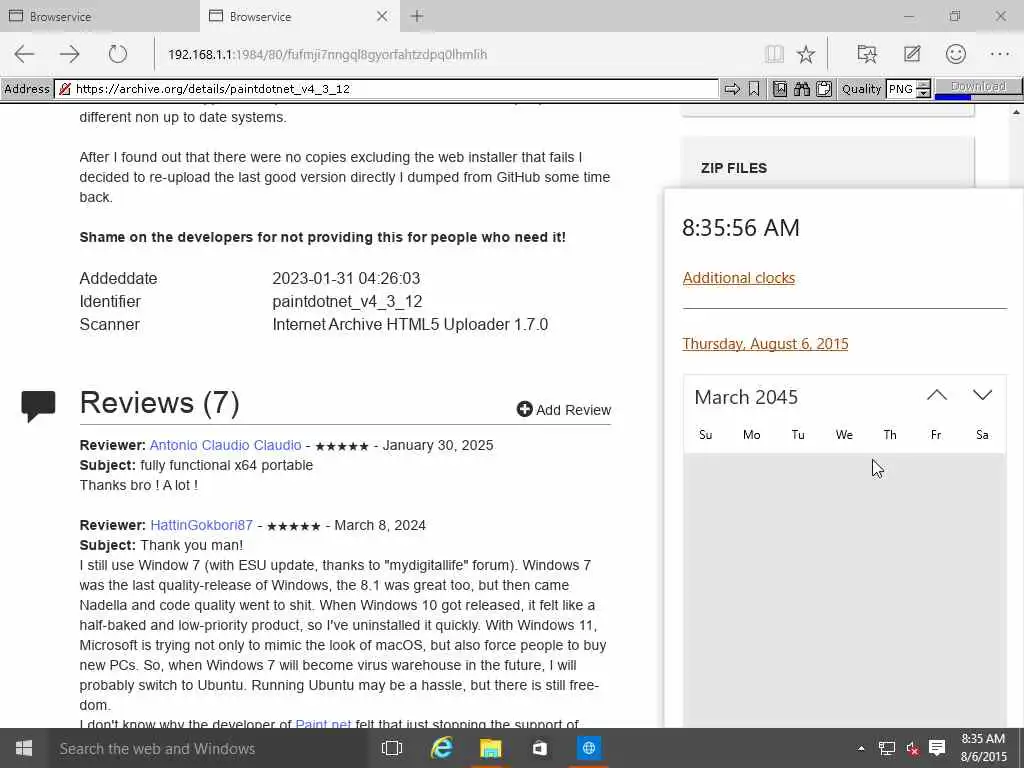This screenshot has width=1024, height=768.
Task: Click the crossed padlock security icon
Action: click(x=65, y=89)
